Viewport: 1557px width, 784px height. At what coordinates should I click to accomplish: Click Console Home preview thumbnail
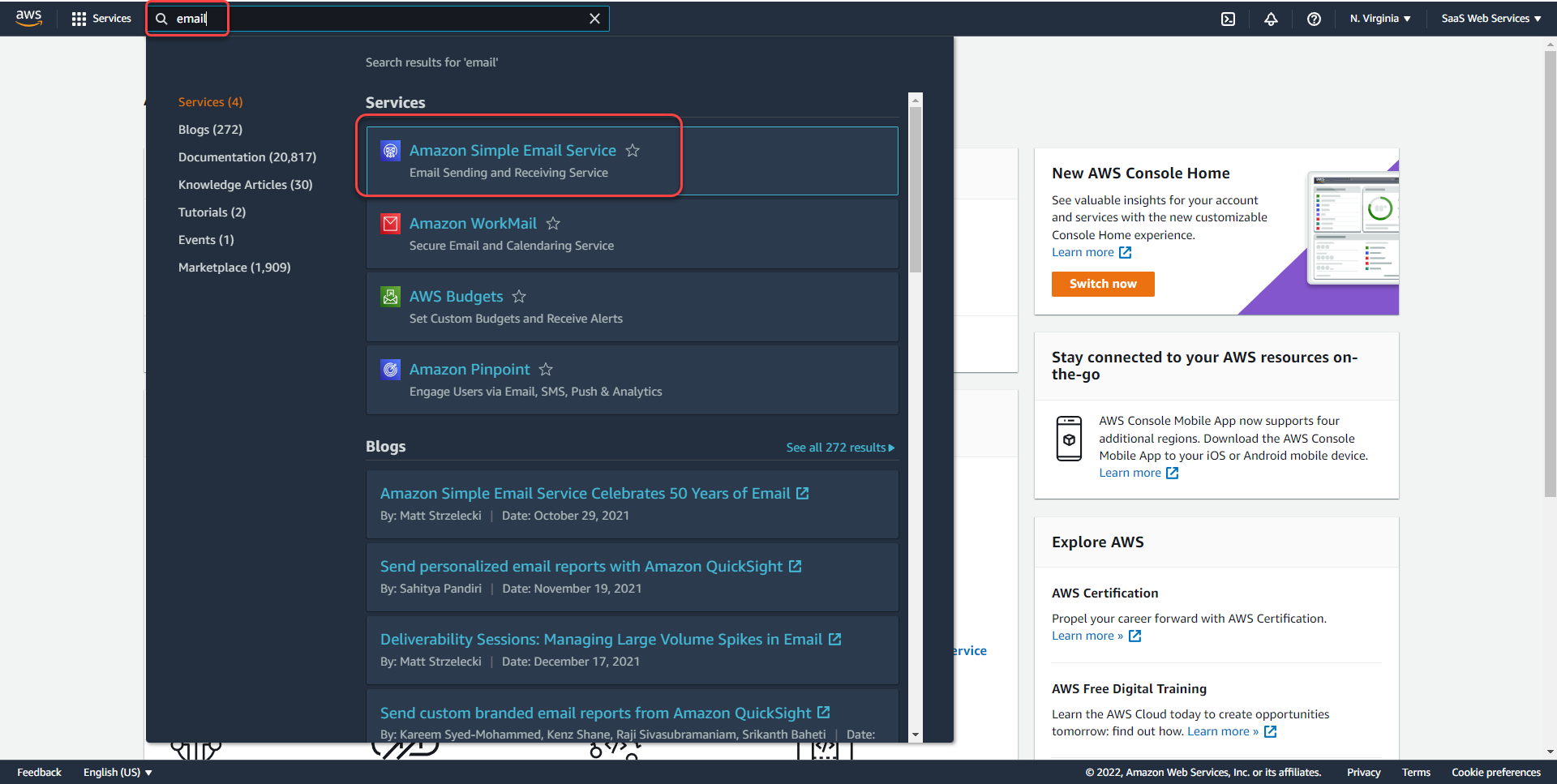pos(1353,229)
